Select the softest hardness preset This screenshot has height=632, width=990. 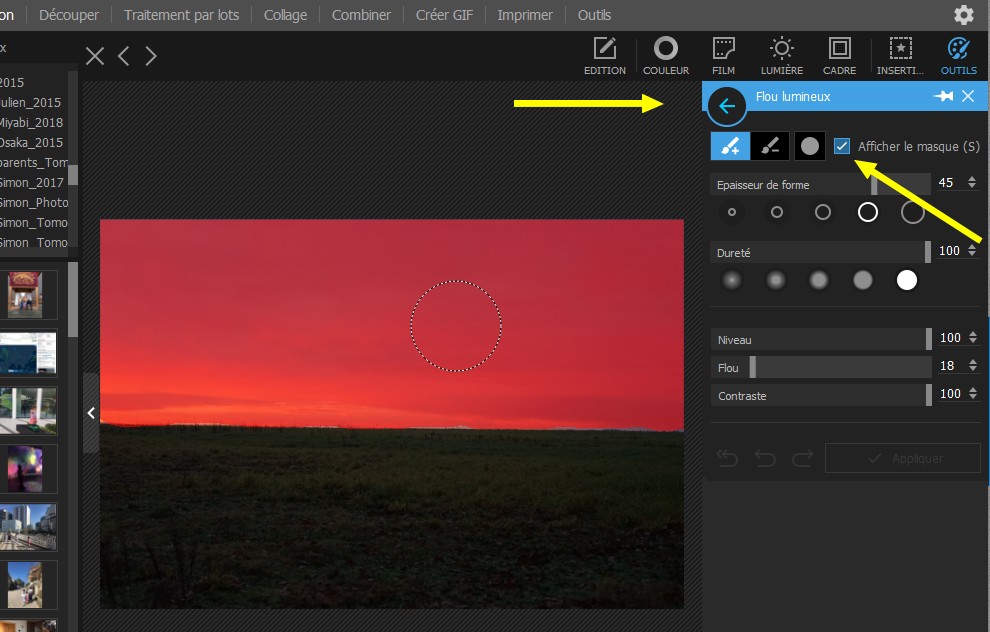click(x=732, y=280)
